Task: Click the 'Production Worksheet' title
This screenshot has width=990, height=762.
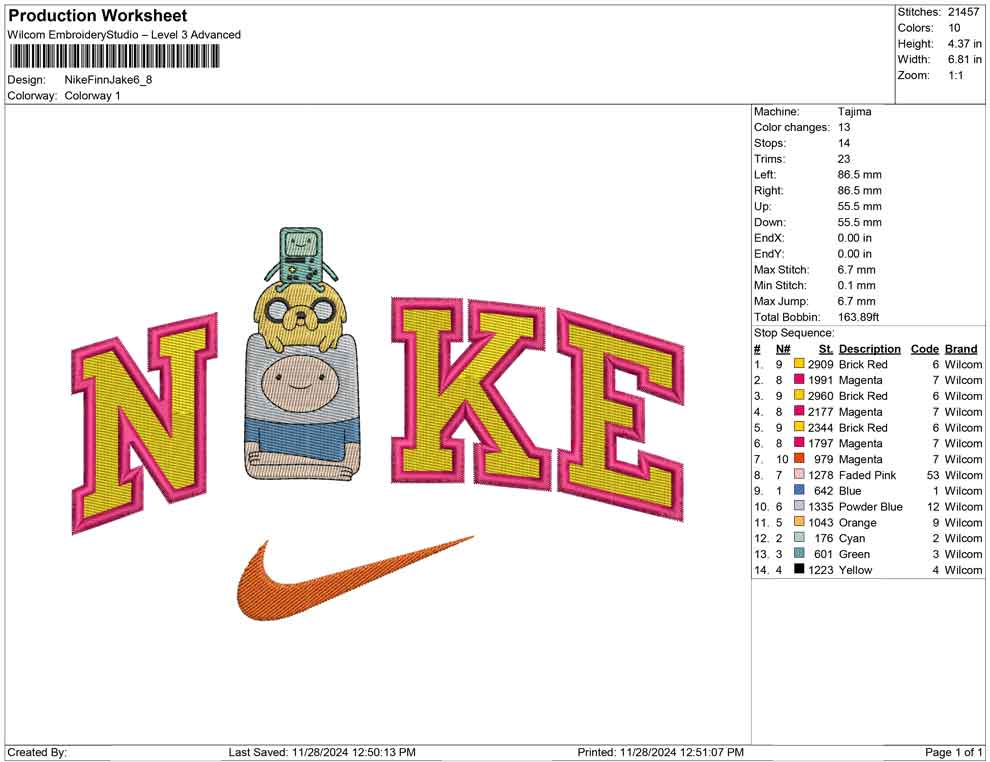Action: pyautogui.click(x=97, y=16)
